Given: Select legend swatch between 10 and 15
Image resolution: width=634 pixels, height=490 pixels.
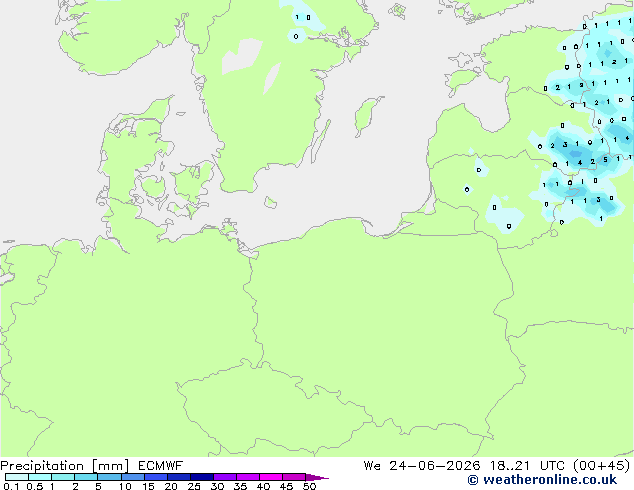Looking at the screenshot, I should (132, 477).
